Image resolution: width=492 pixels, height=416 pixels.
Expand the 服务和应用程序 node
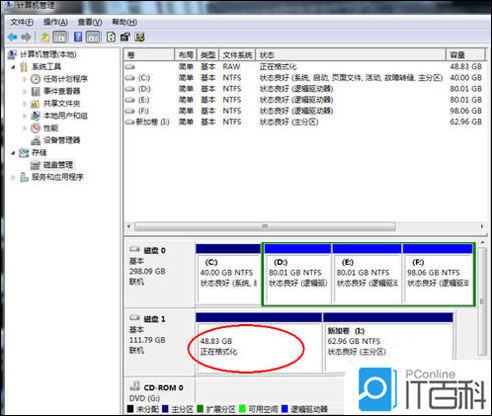coord(13,177)
